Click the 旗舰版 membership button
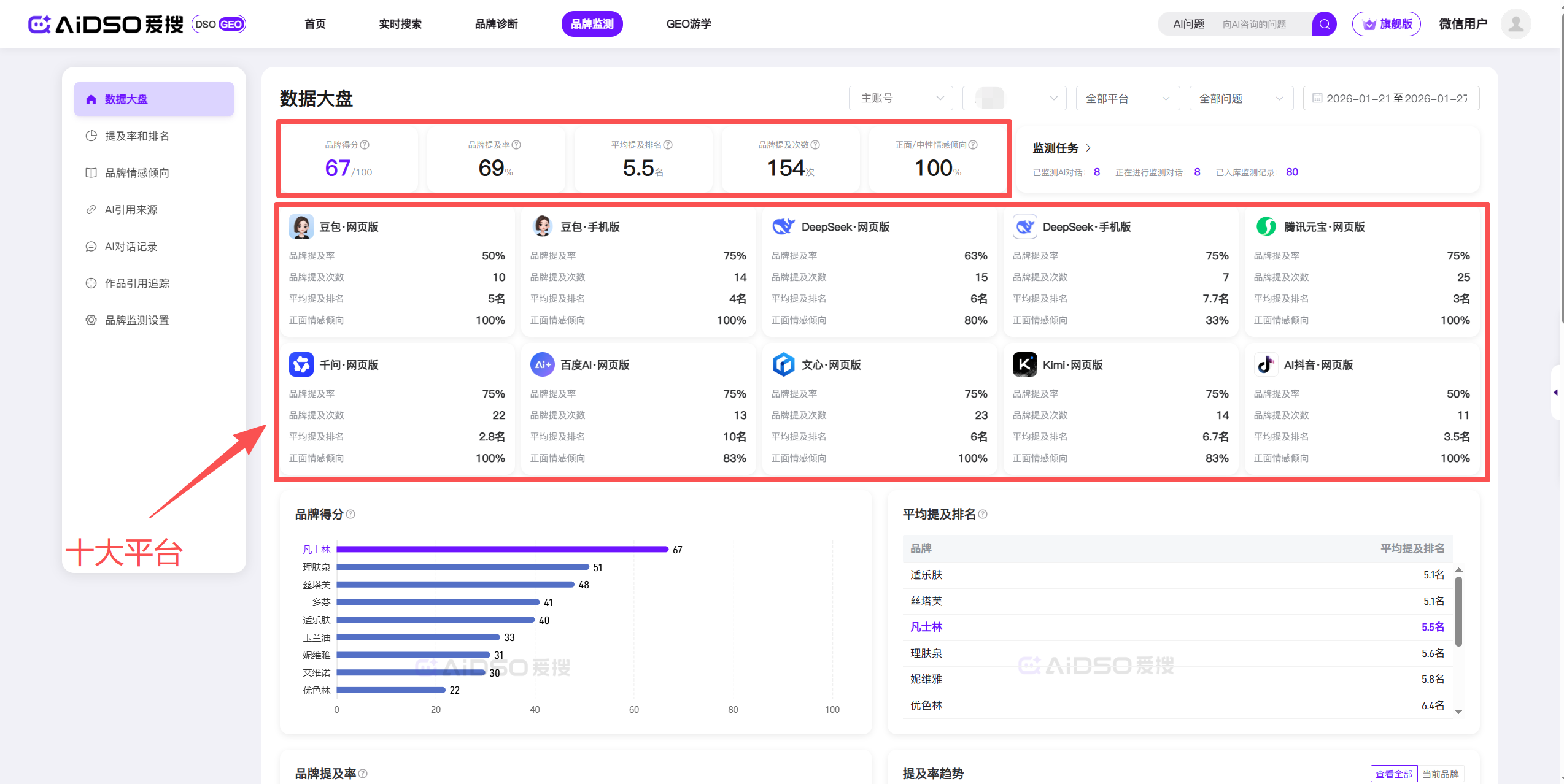The width and height of the screenshot is (1564, 784). point(1387,25)
